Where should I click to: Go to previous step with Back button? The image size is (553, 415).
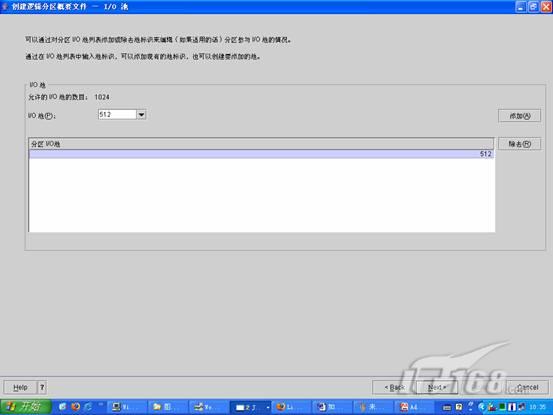[394, 387]
